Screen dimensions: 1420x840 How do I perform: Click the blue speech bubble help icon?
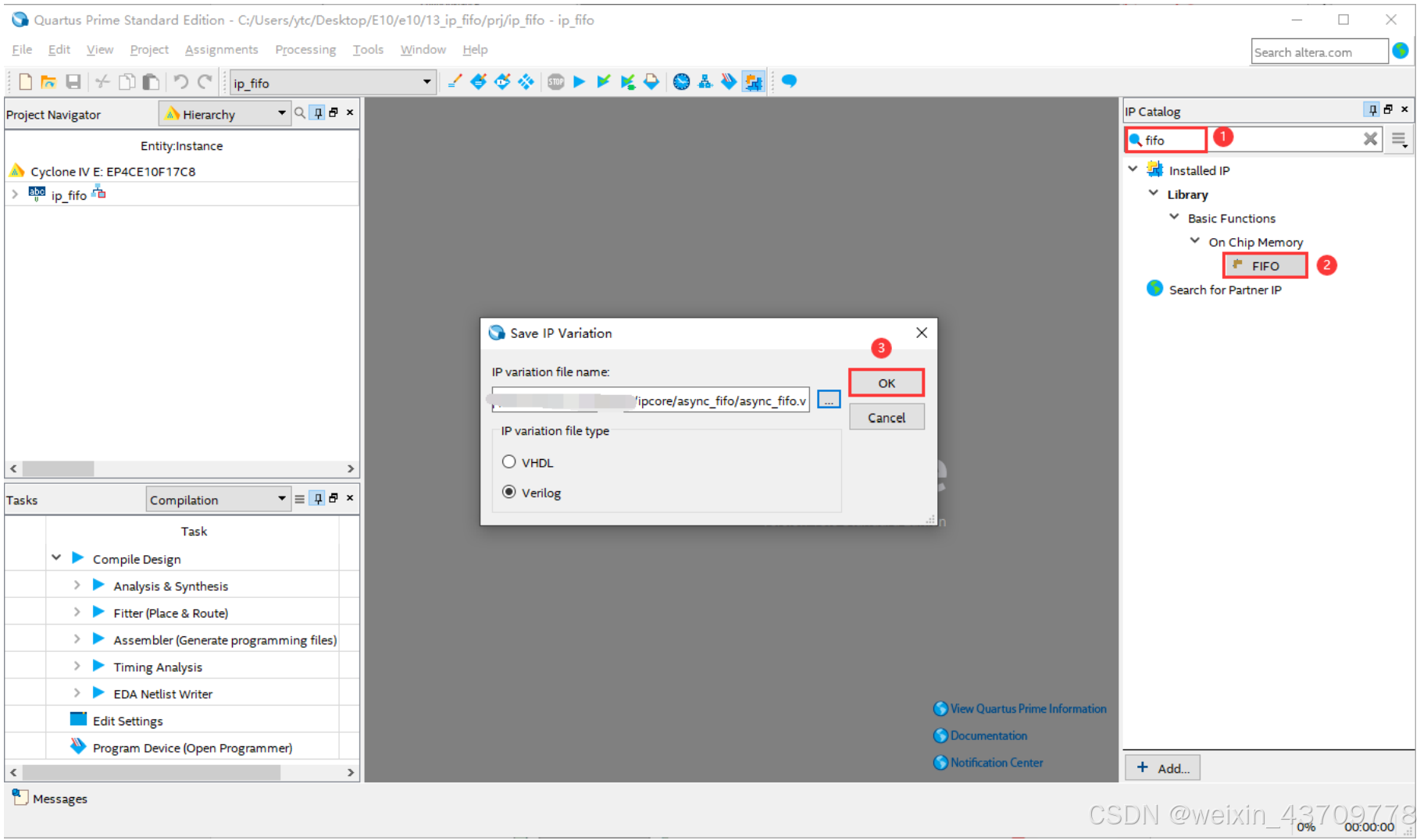pyautogui.click(x=789, y=81)
